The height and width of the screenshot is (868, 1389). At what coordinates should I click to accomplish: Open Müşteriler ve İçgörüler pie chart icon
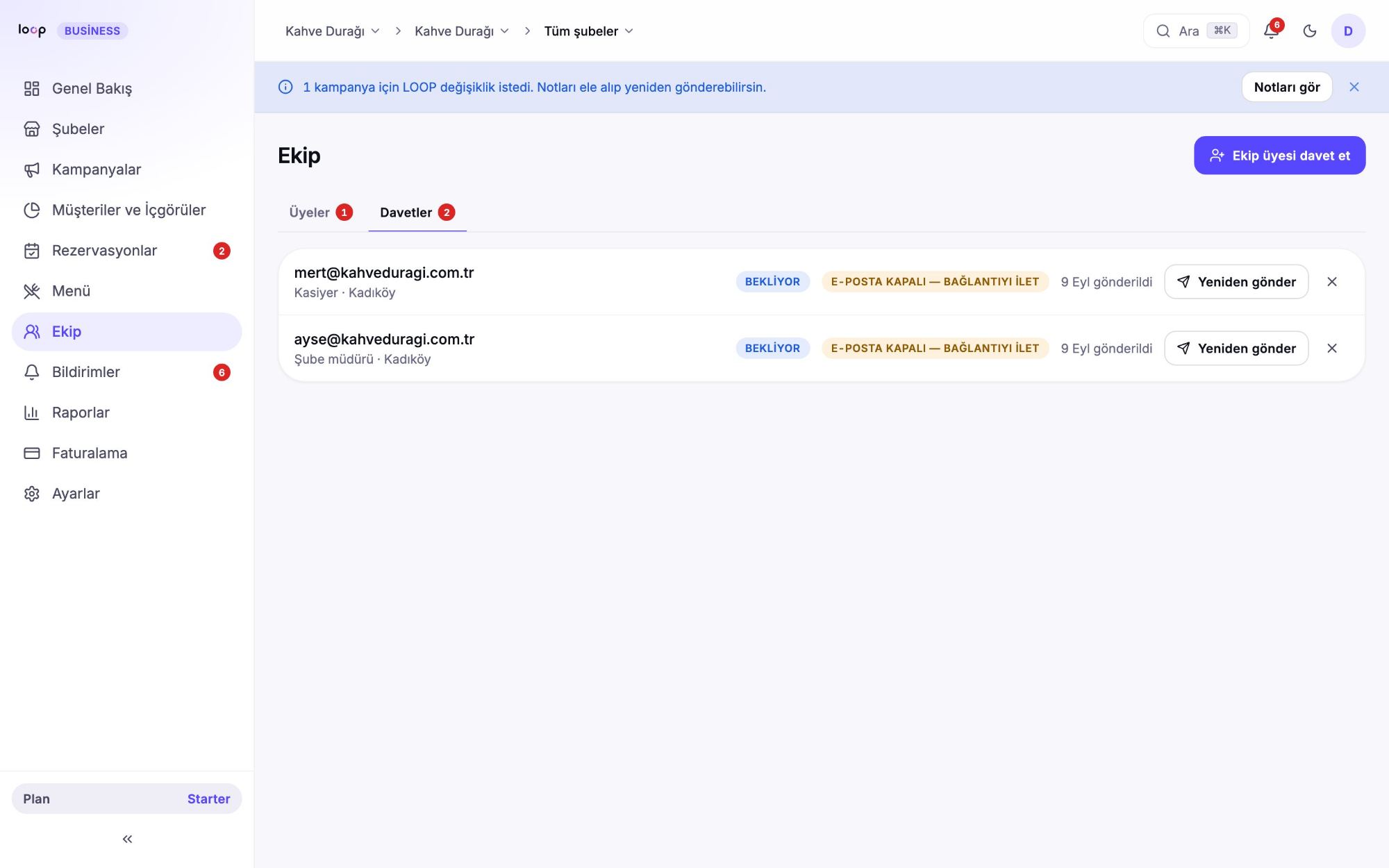click(x=32, y=210)
